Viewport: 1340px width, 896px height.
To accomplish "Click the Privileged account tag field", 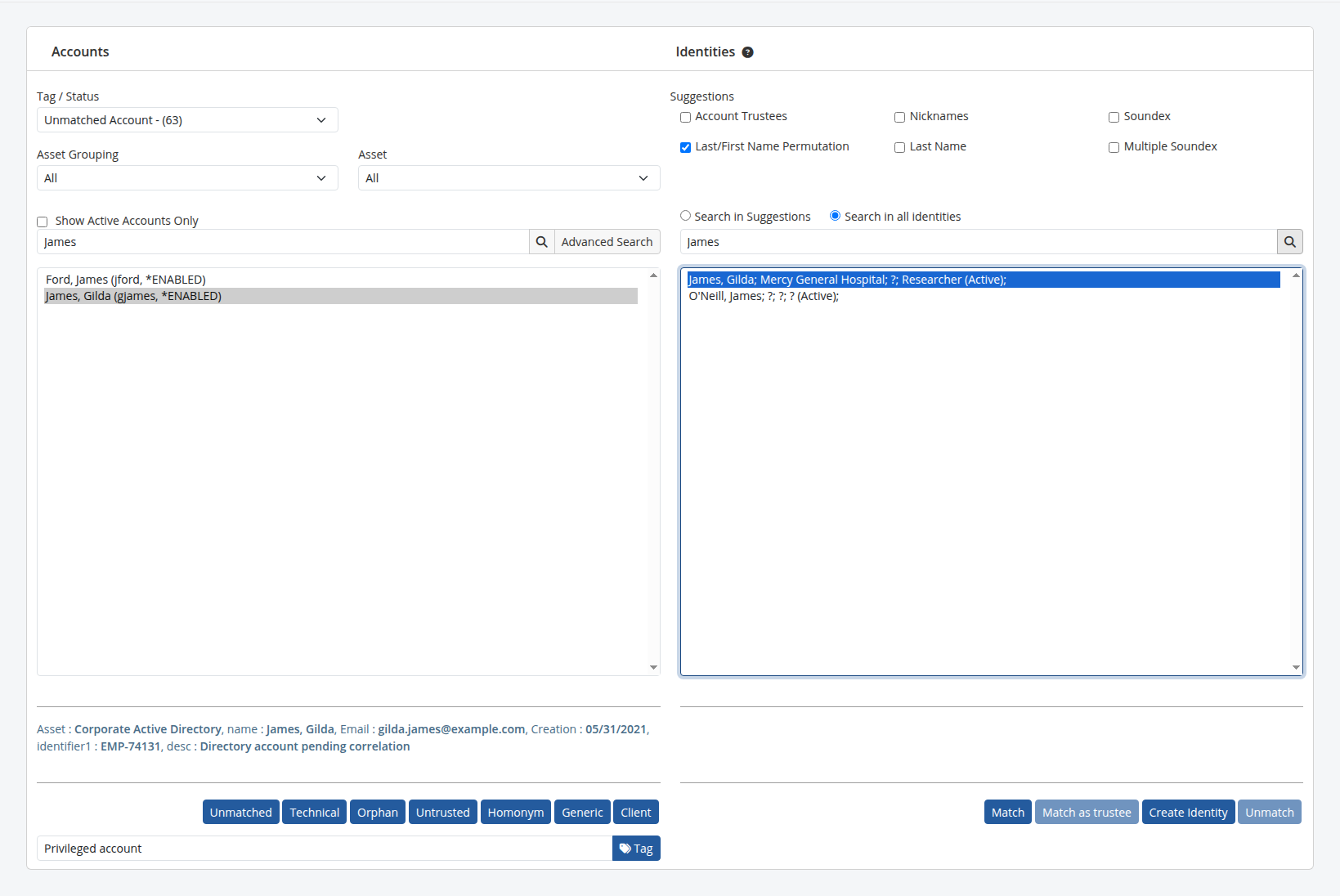I will [x=325, y=849].
